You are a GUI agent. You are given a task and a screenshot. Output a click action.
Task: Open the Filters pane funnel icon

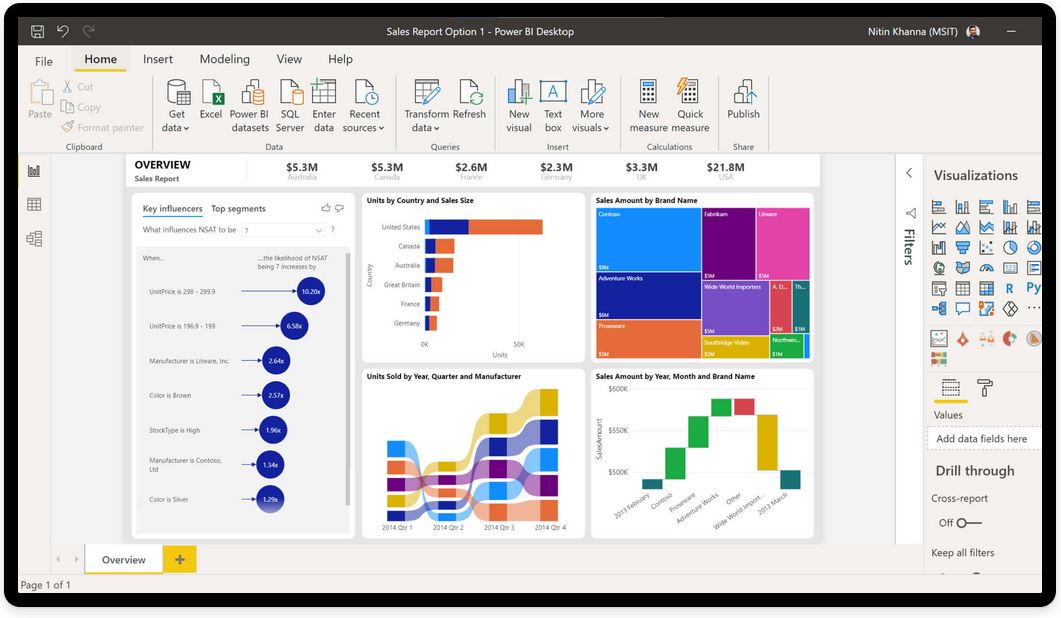[x=911, y=213]
